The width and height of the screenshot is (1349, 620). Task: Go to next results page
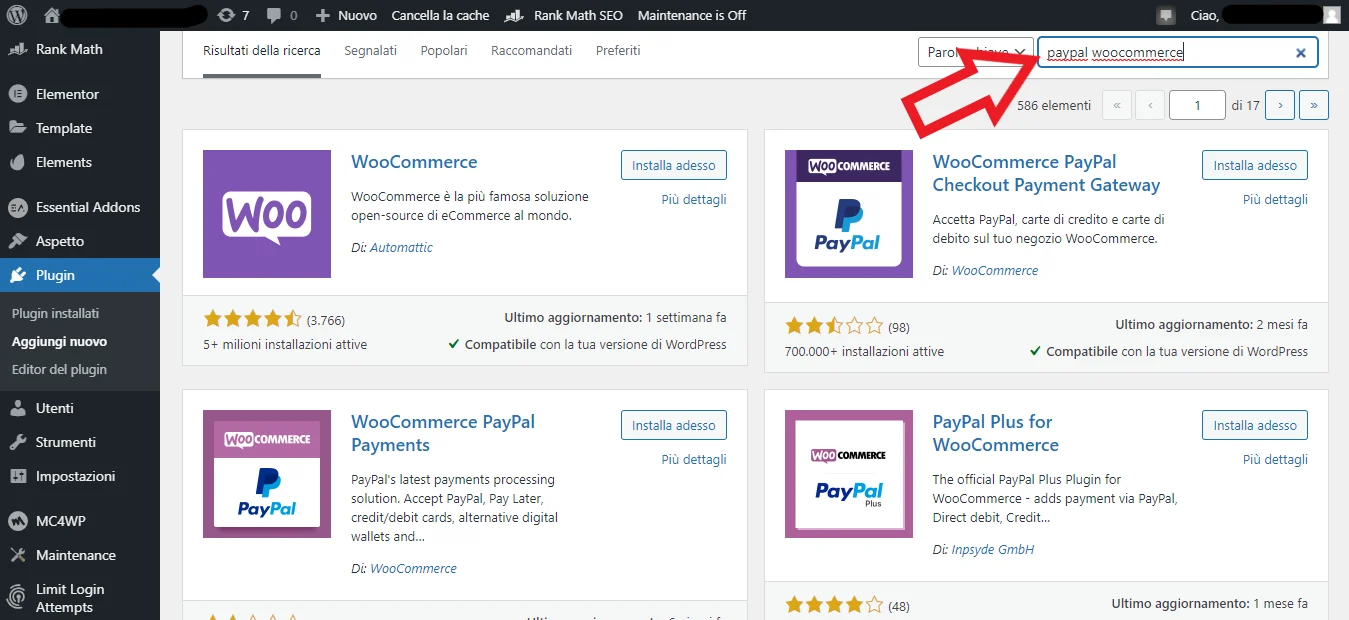[x=1280, y=104]
